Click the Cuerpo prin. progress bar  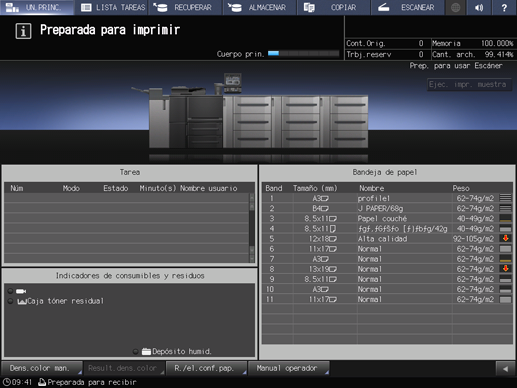point(303,53)
